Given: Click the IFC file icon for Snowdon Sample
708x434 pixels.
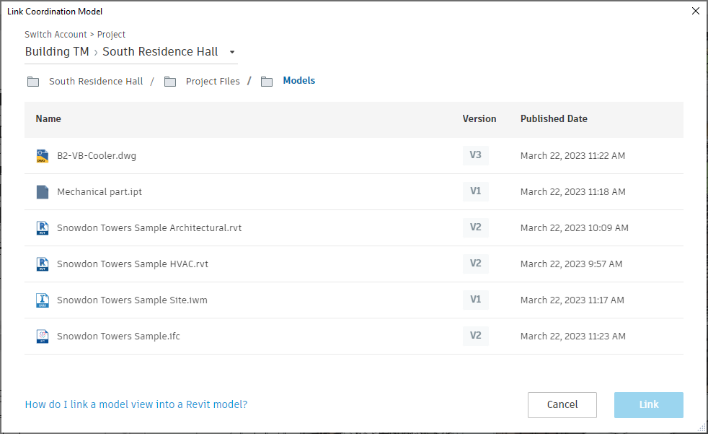Looking at the screenshot, I should click(x=42, y=336).
